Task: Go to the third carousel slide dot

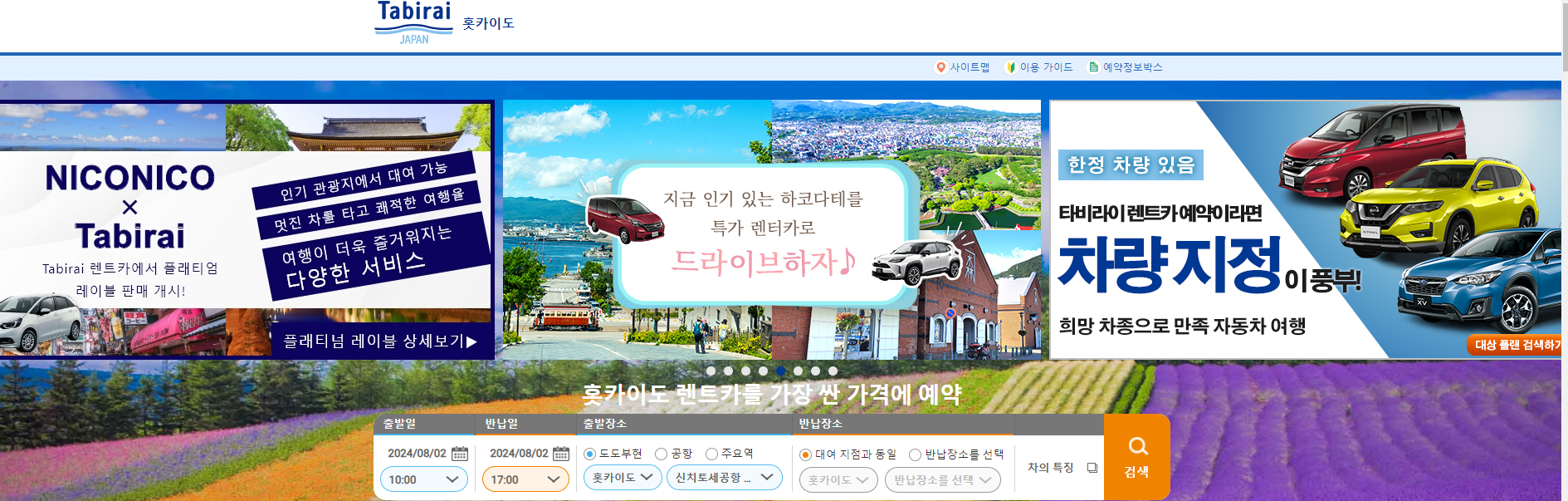Action: (745, 371)
